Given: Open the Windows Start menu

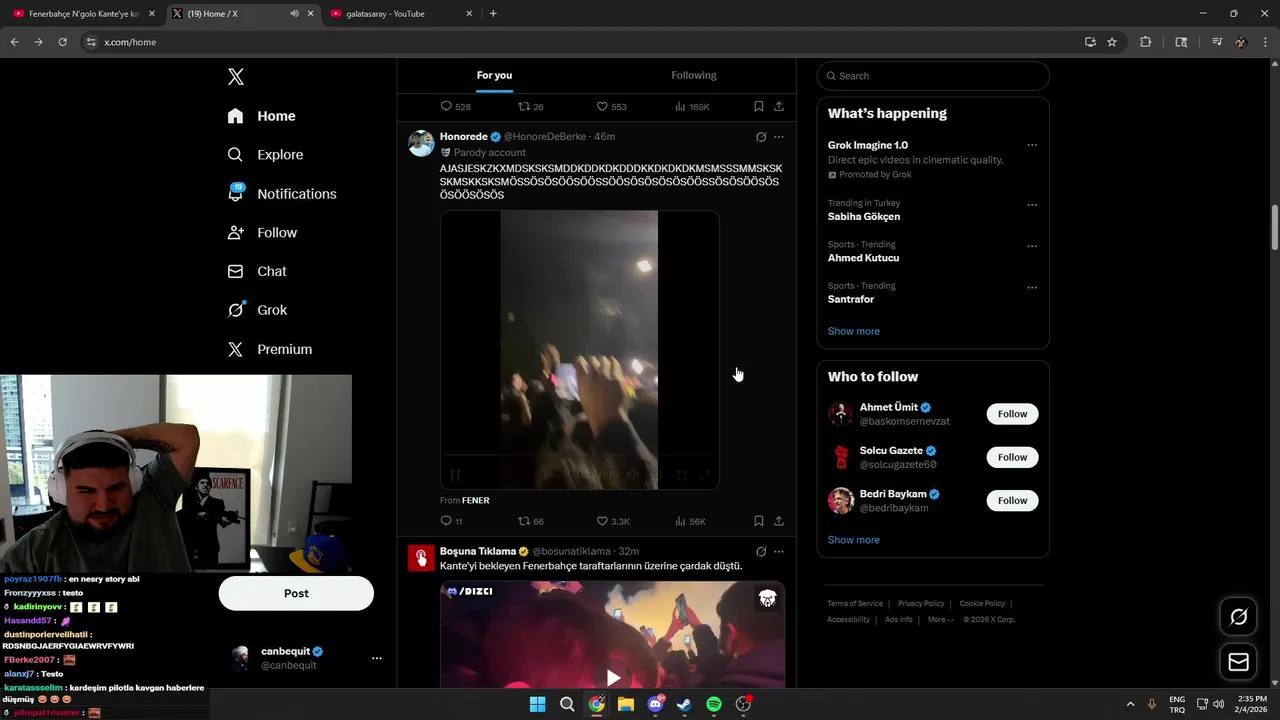Looking at the screenshot, I should pyautogui.click(x=537, y=704).
